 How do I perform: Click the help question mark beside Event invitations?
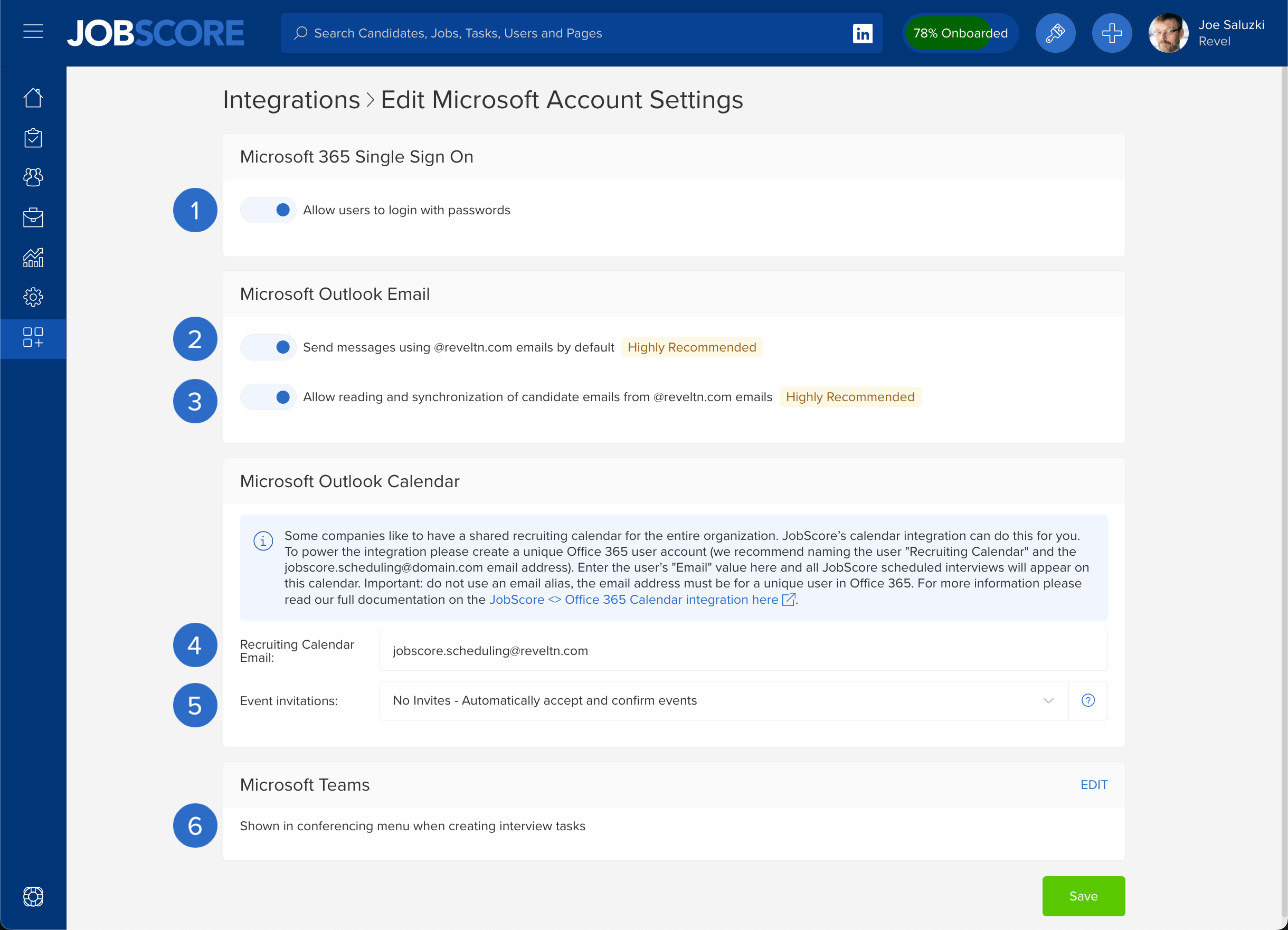[x=1087, y=700]
